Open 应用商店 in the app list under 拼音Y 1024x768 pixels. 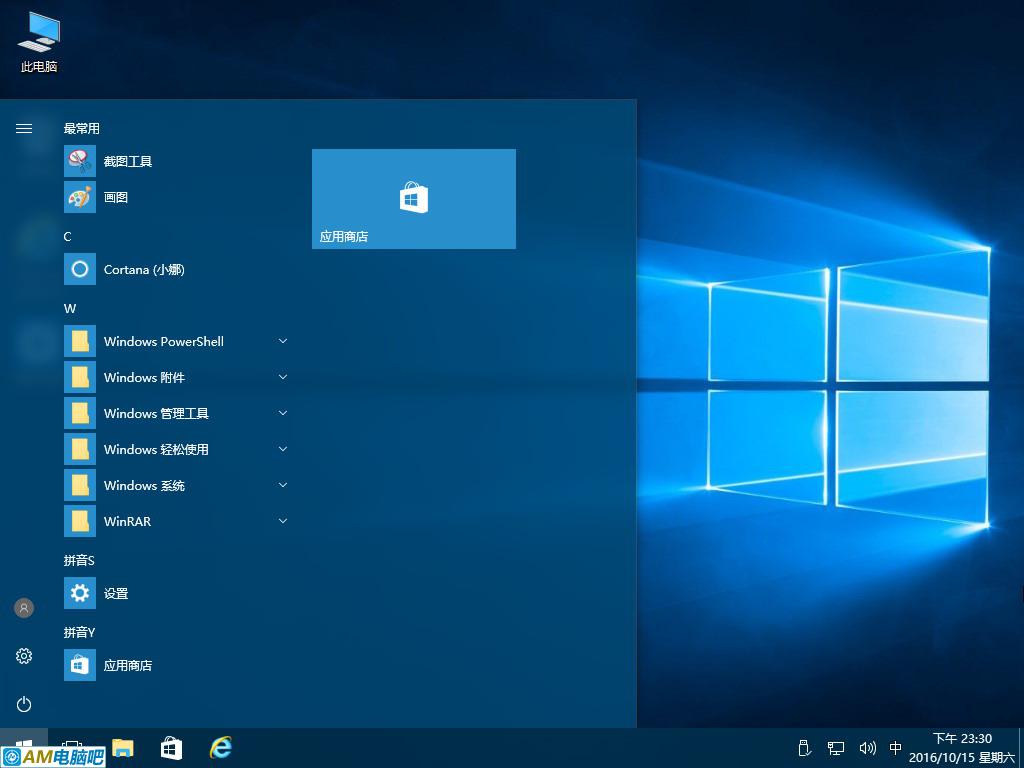click(x=178, y=665)
